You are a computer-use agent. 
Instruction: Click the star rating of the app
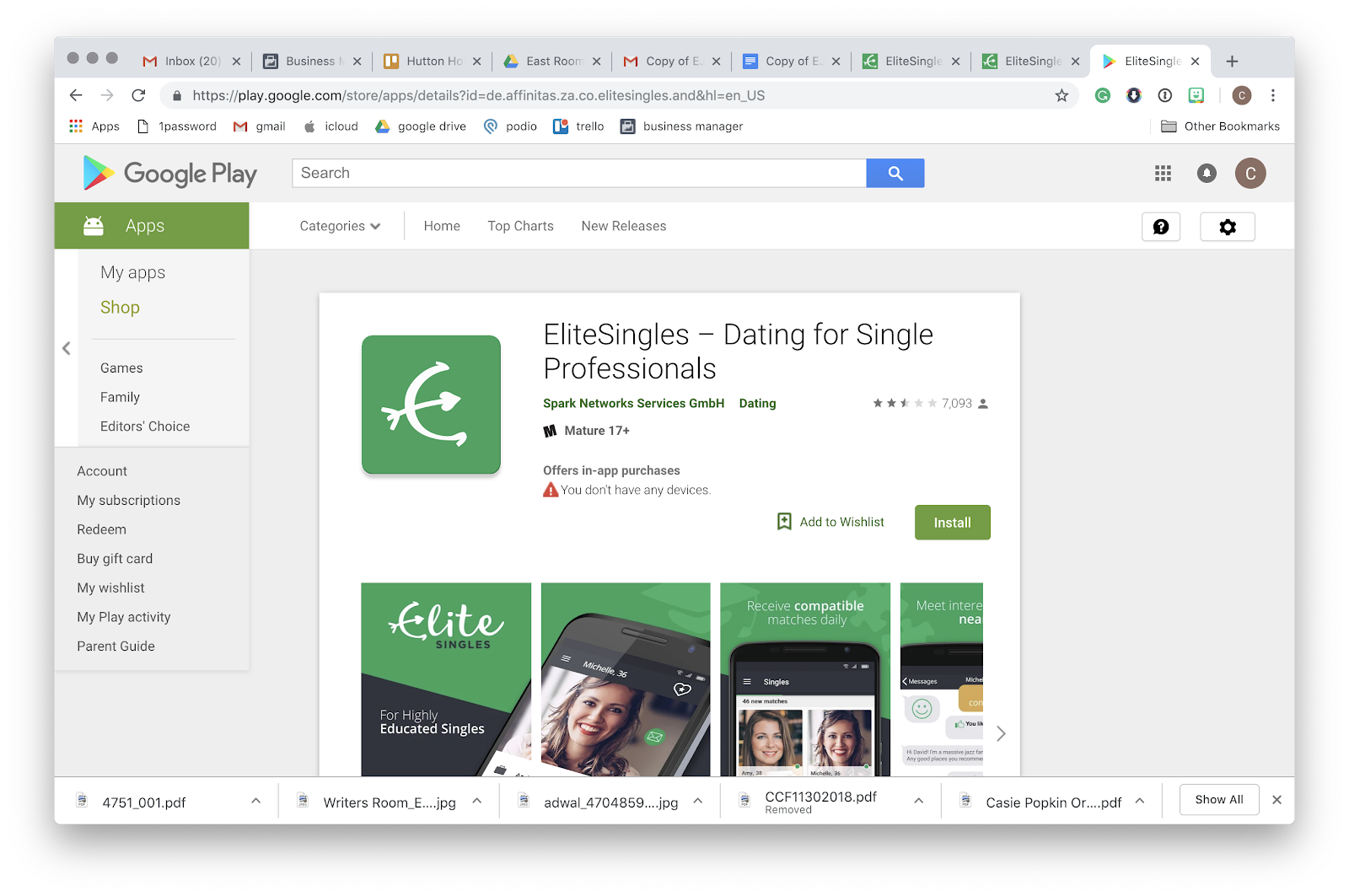tap(905, 404)
